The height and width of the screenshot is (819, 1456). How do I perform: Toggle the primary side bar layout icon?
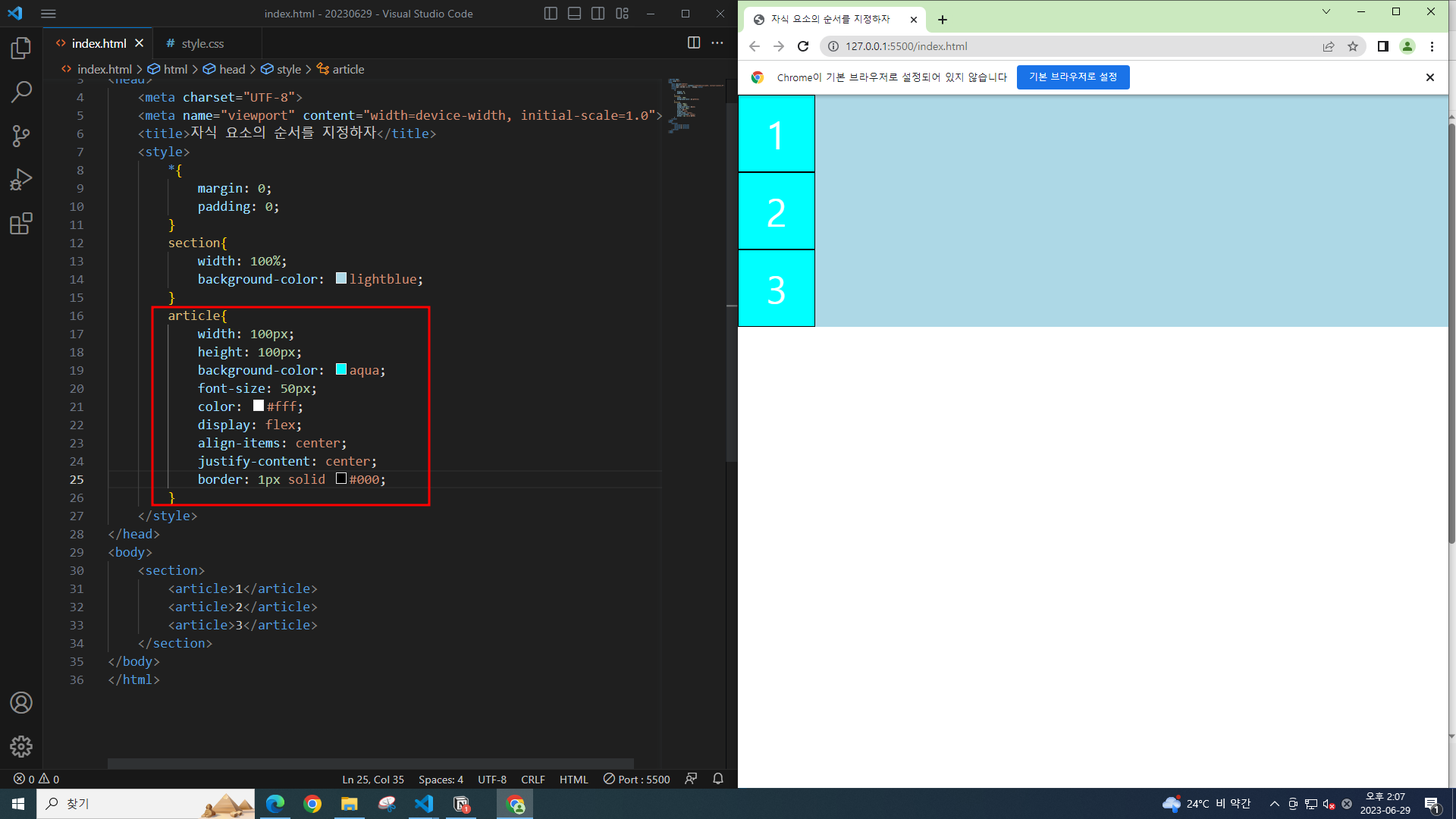(x=551, y=14)
